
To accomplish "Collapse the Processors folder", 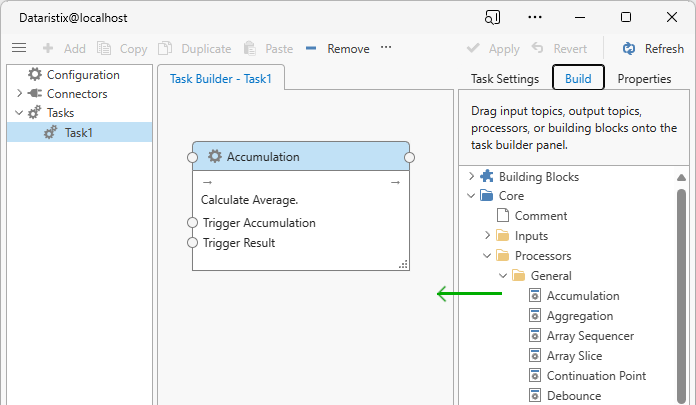I will click(x=487, y=256).
